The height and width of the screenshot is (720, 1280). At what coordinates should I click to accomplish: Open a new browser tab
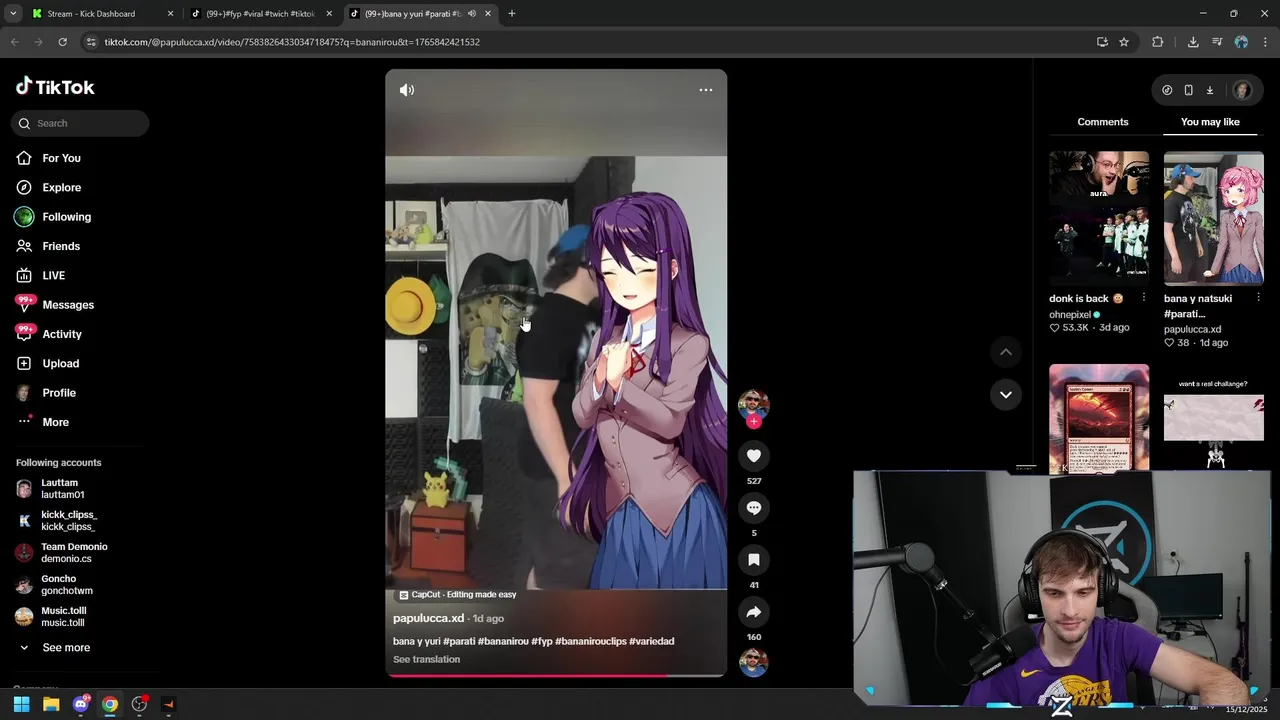(x=512, y=14)
